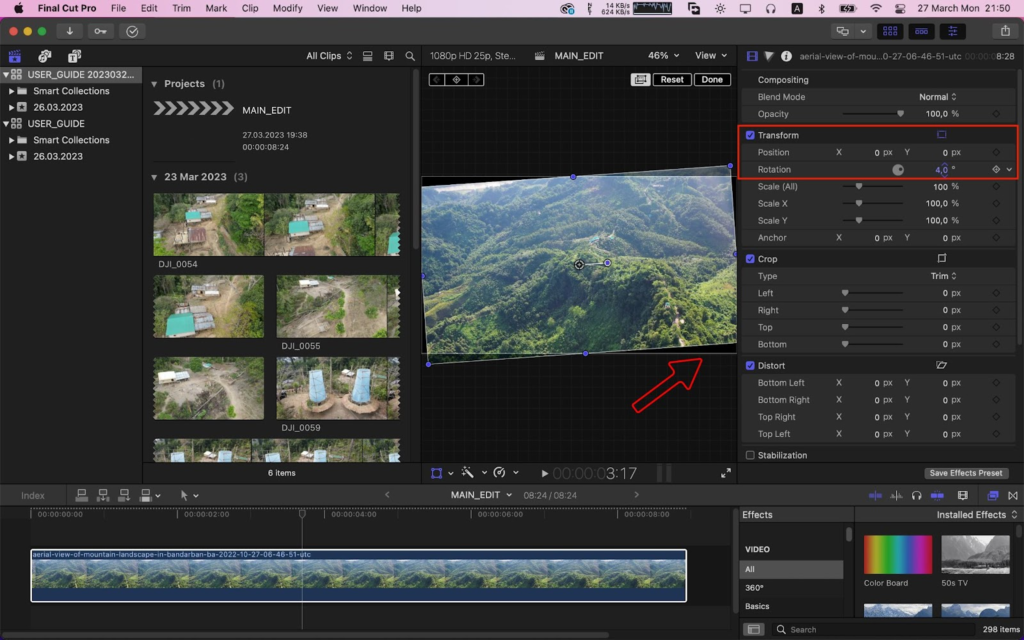This screenshot has height=640, width=1024.
Task: Toggle the Inspector panel visibility button
Action: [x=953, y=31]
